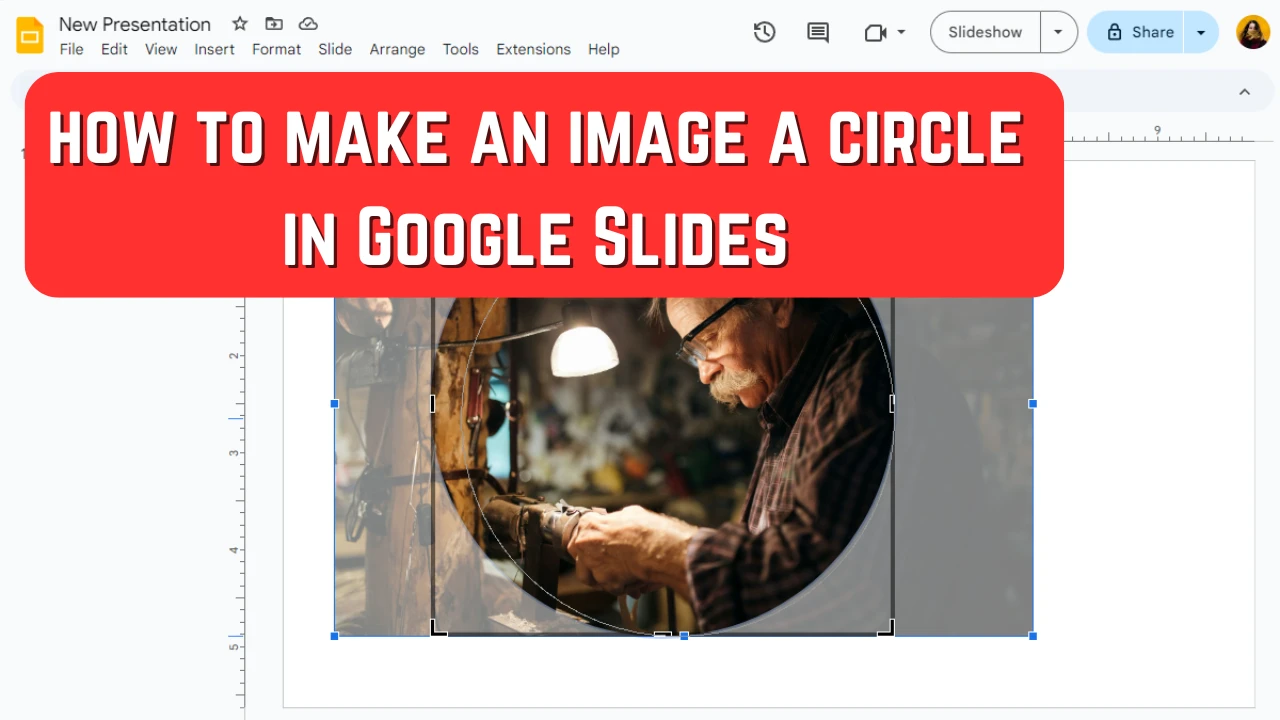This screenshot has width=1280, height=720.
Task: Click the lock icon inside Share button
Action: point(1114,31)
